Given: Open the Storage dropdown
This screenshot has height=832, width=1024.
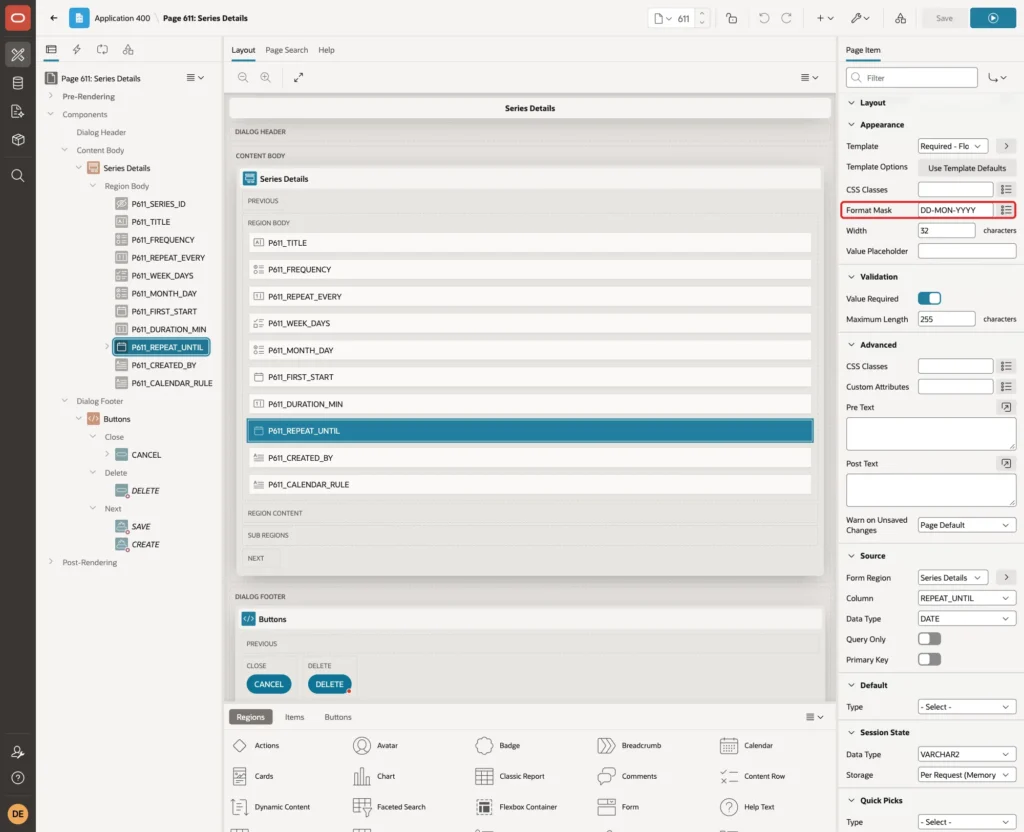Looking at the screenshot, I should tap(967, 775).
